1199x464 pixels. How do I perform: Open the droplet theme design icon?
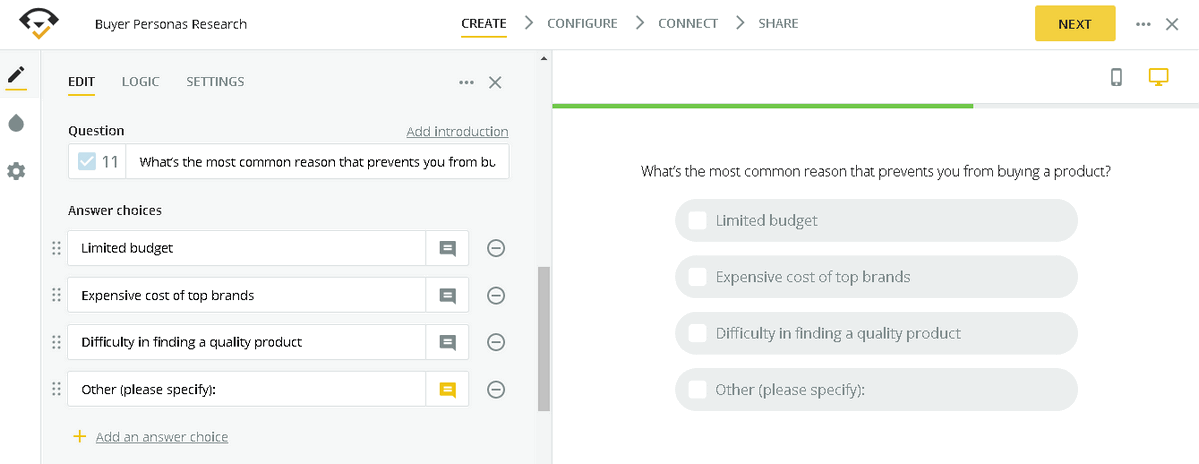pos(16,123)
